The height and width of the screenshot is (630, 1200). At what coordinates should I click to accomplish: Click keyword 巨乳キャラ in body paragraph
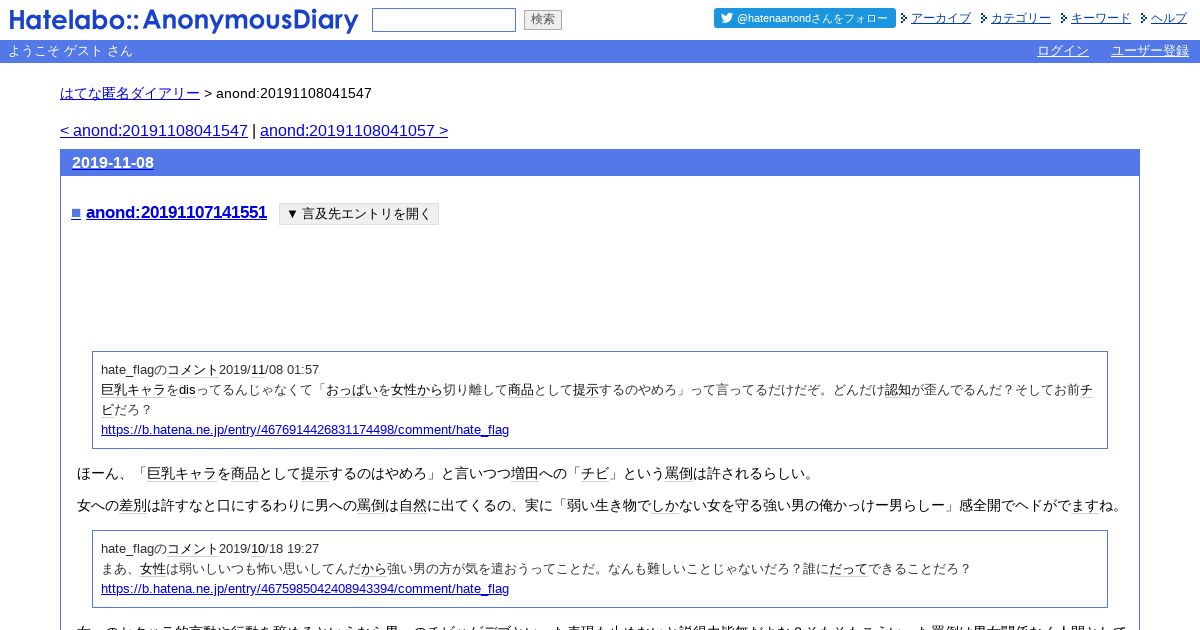tap(182, 474)
